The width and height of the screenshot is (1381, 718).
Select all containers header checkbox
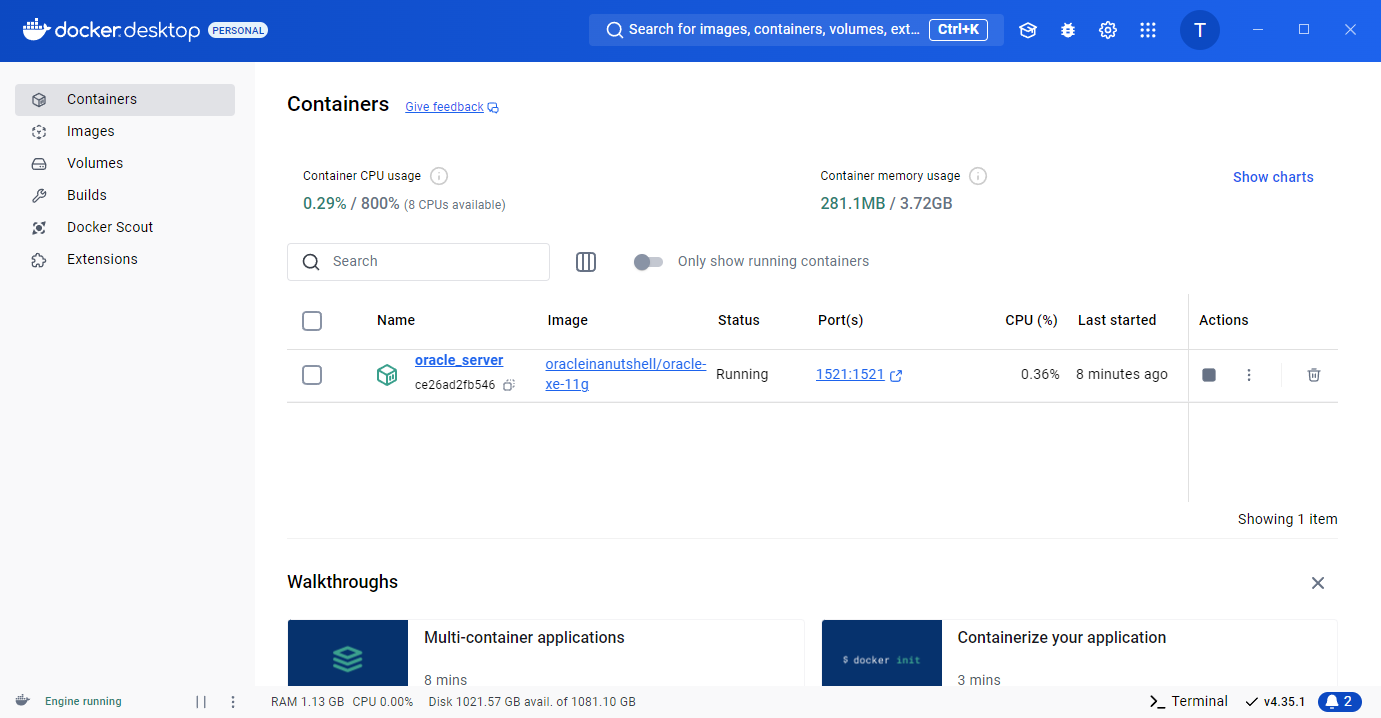click(x=312, y=321)
